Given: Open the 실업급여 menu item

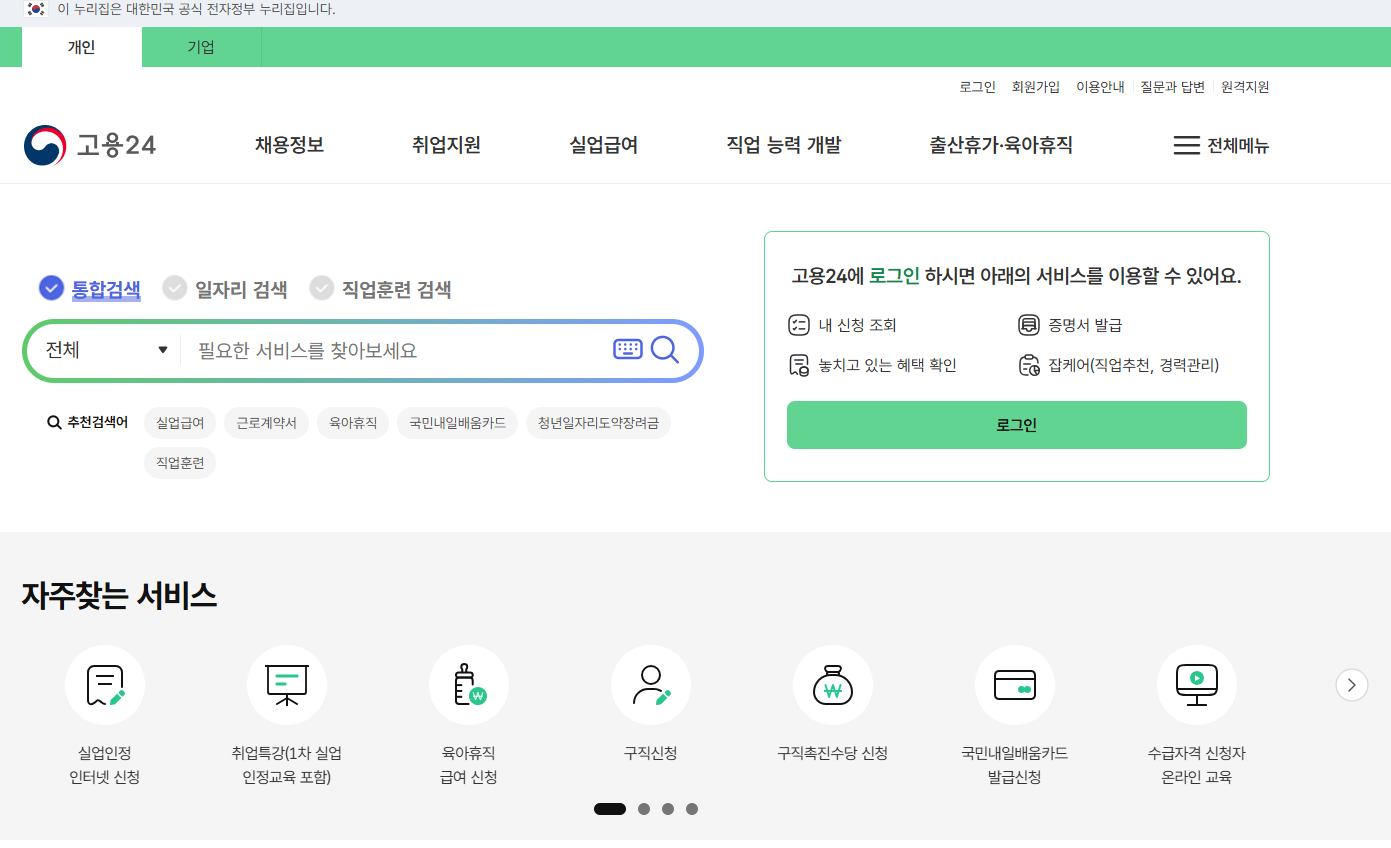Looking at the screenshot, I should point(602,145).
